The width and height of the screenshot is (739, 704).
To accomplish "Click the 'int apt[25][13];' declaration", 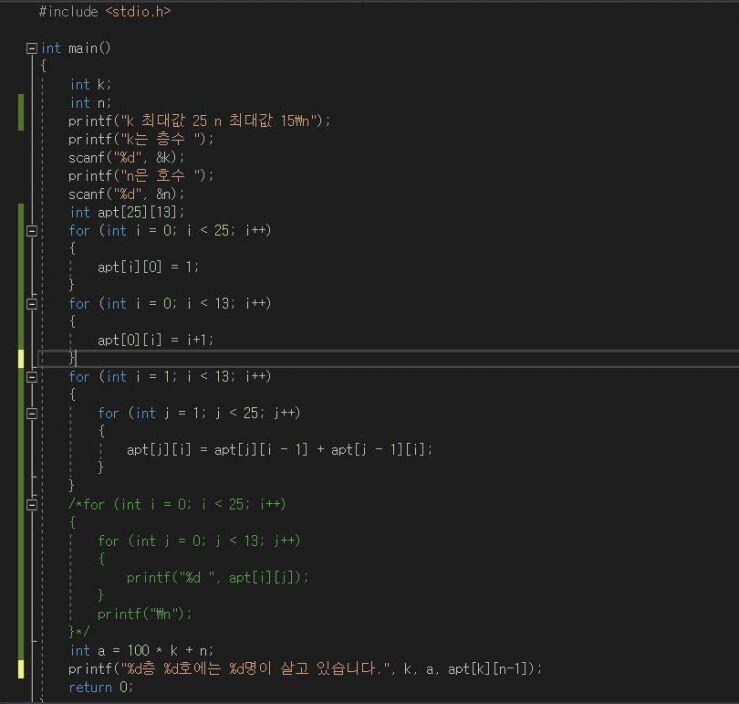I will (127, 213).
